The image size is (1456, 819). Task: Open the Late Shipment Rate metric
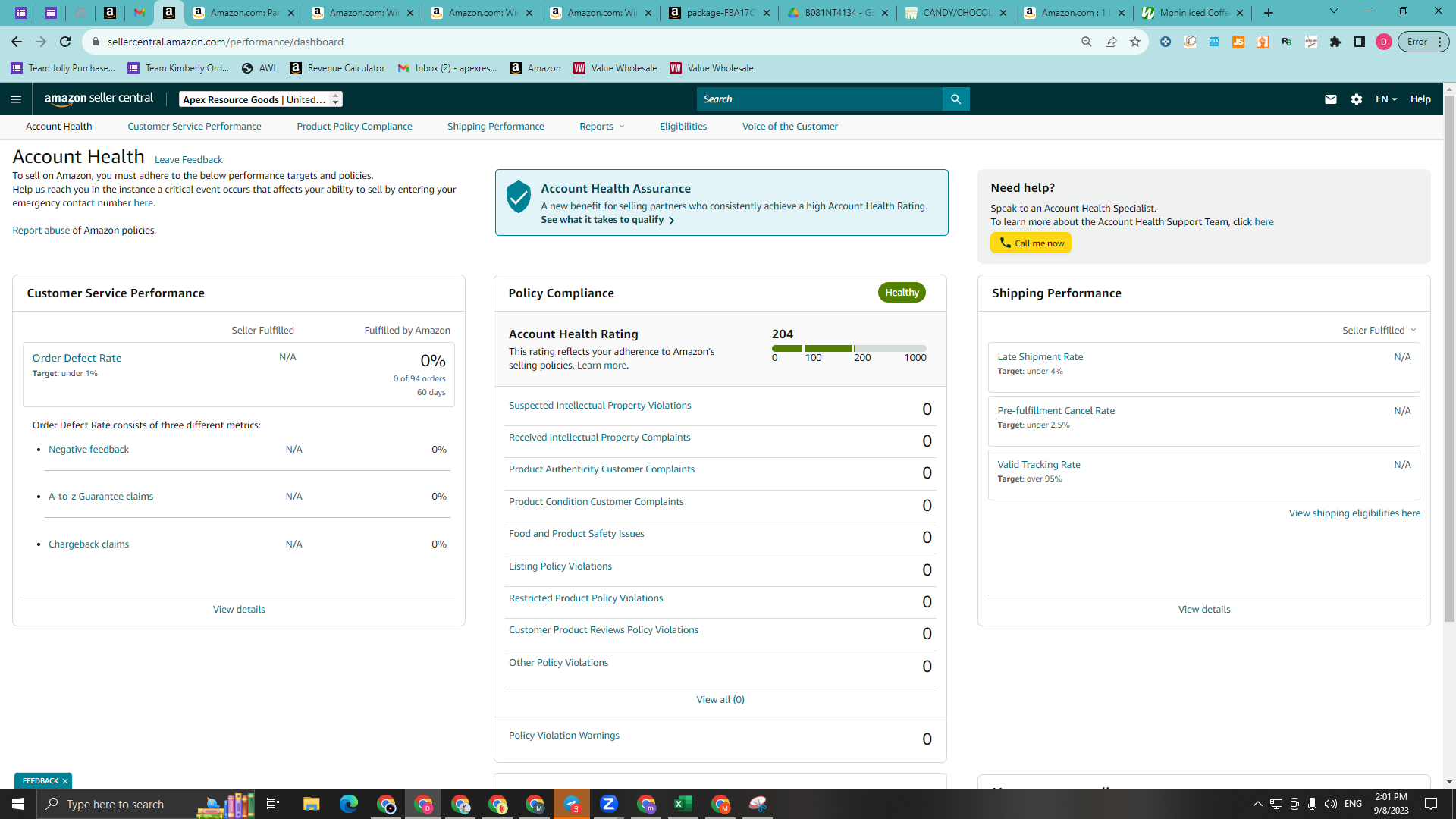pos(1040,357)
